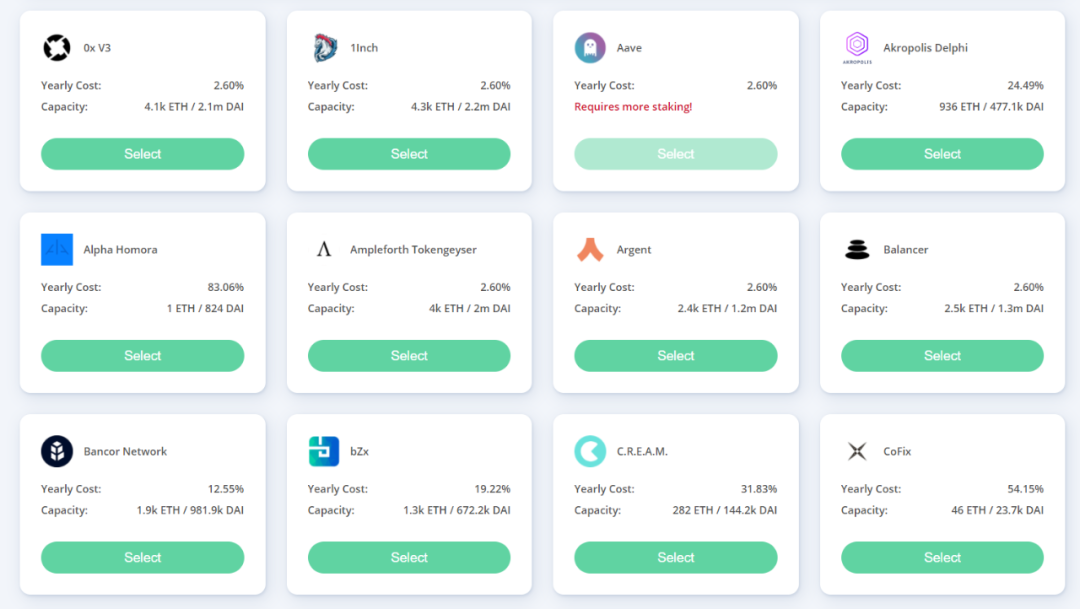Click the Aave ghost logo
The width and height of the screenshot is (1080, 609).
590,48
